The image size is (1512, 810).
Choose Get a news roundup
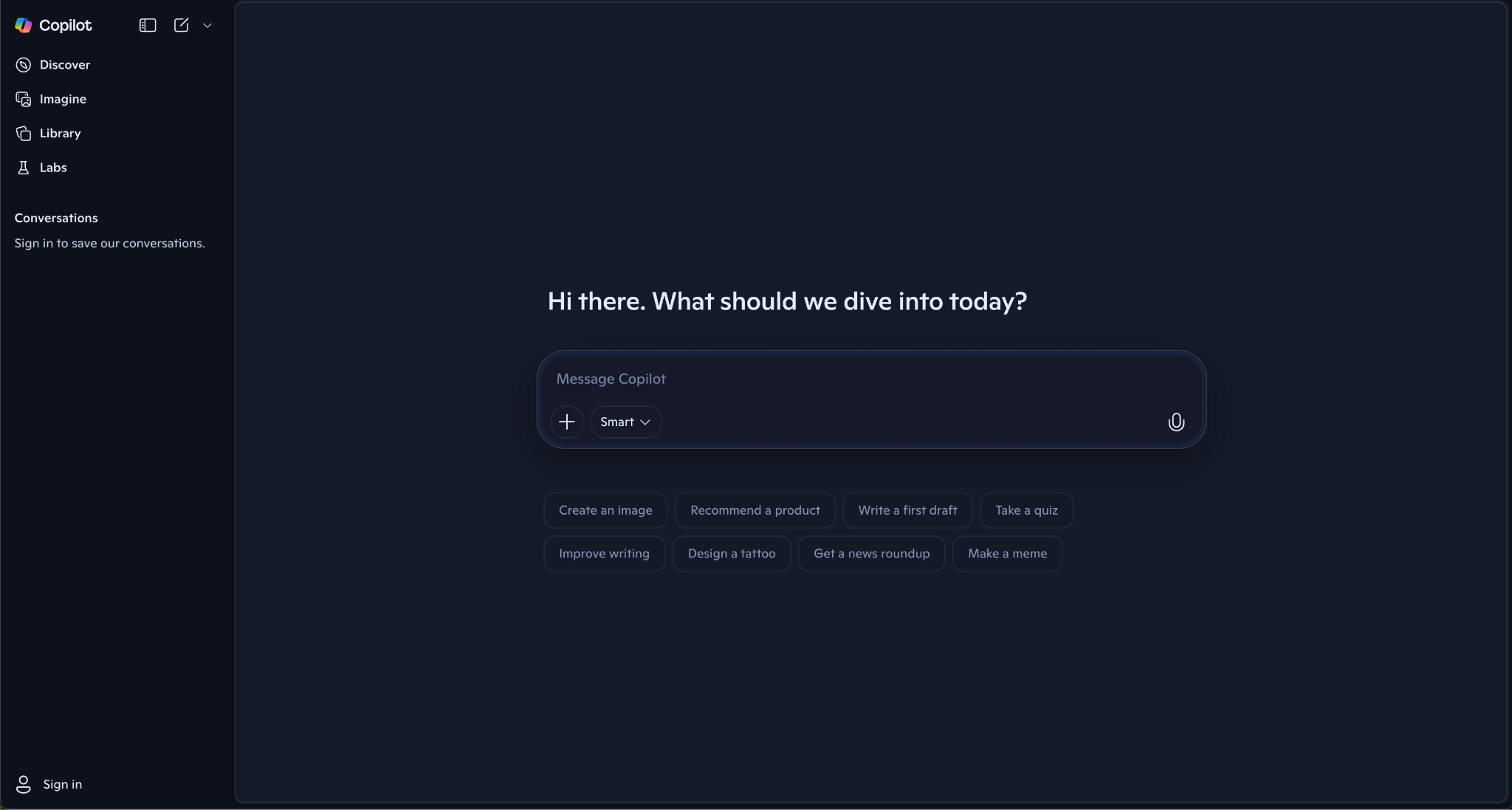tap(871, 553)
